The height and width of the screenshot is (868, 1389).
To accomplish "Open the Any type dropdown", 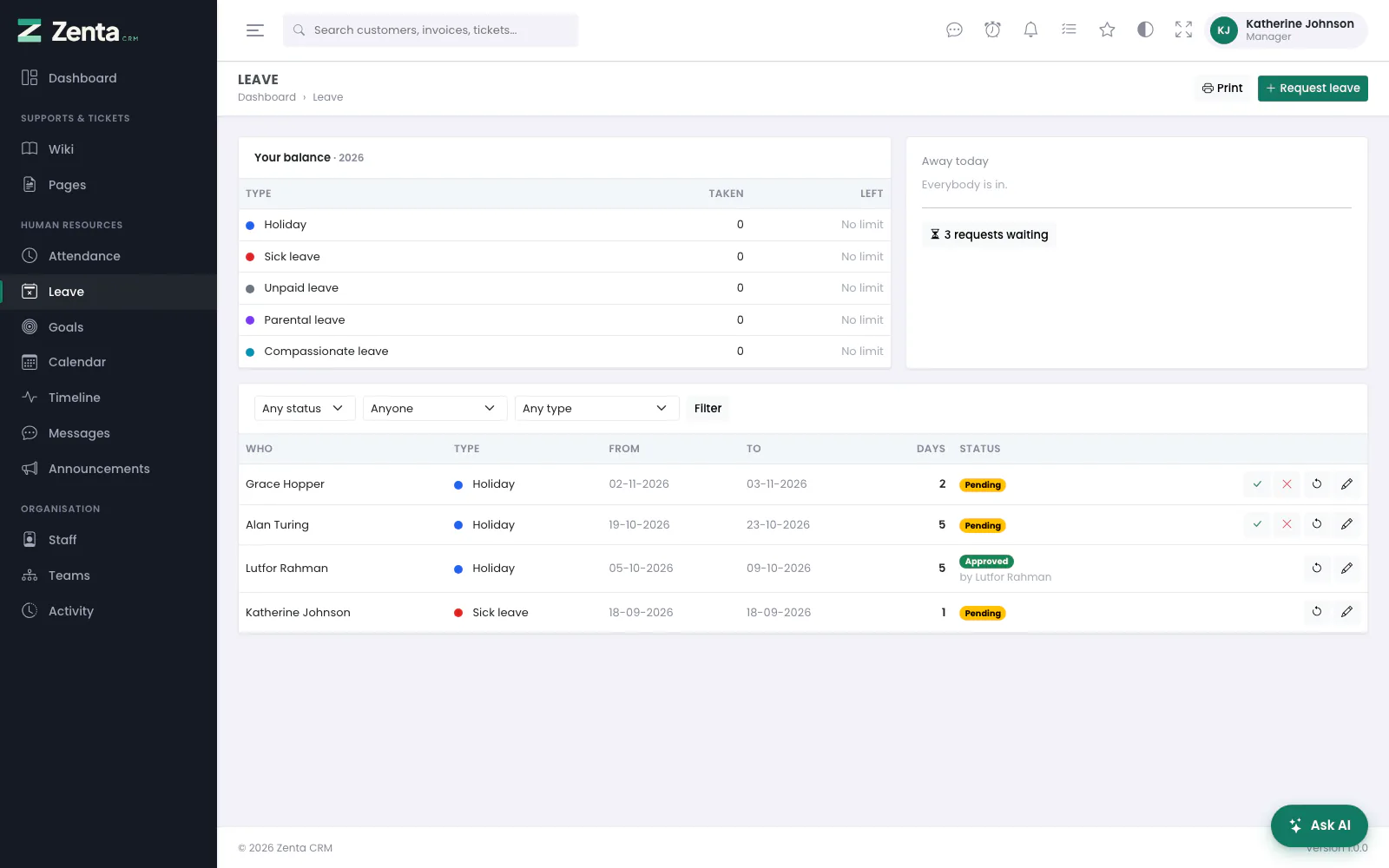I will click(x=596, y=408).
